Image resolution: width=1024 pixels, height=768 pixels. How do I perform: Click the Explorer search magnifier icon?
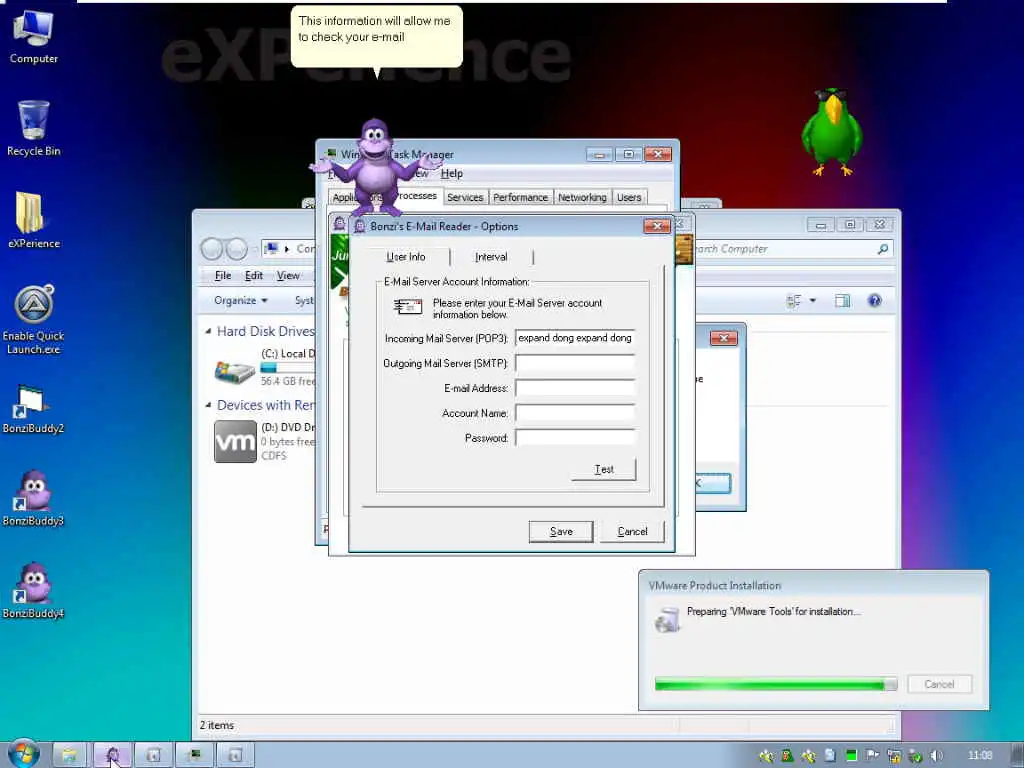[882, 249]
